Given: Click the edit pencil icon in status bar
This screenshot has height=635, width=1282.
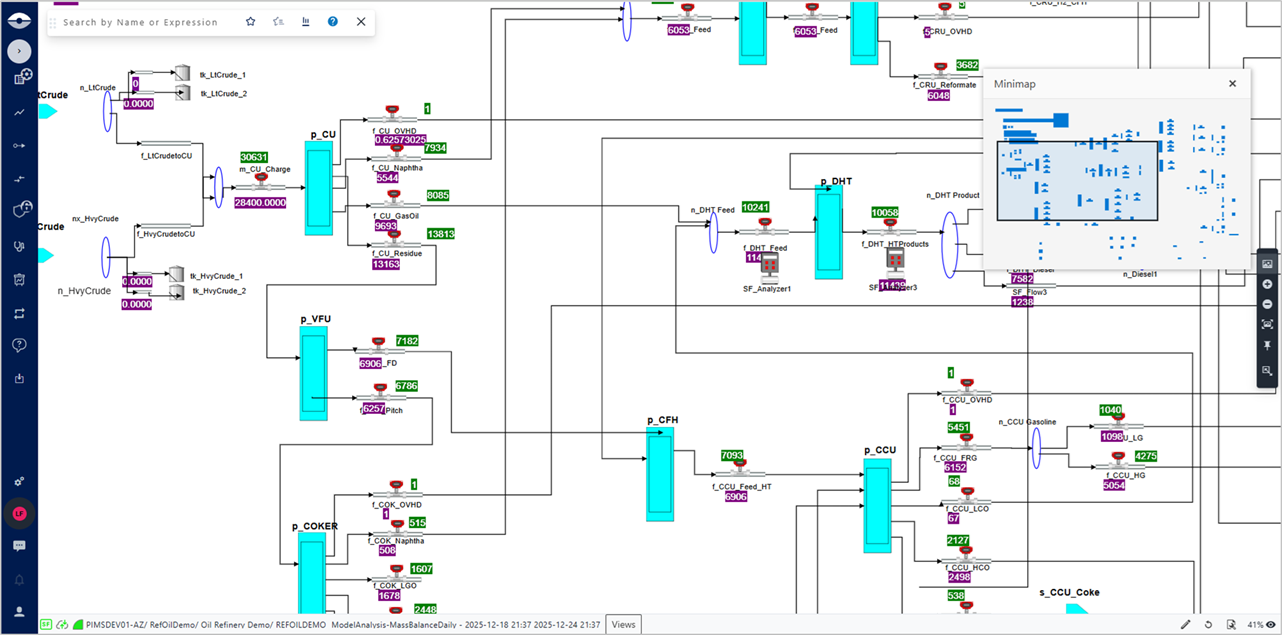Looking at the screenshot, I should (1185, 625).
